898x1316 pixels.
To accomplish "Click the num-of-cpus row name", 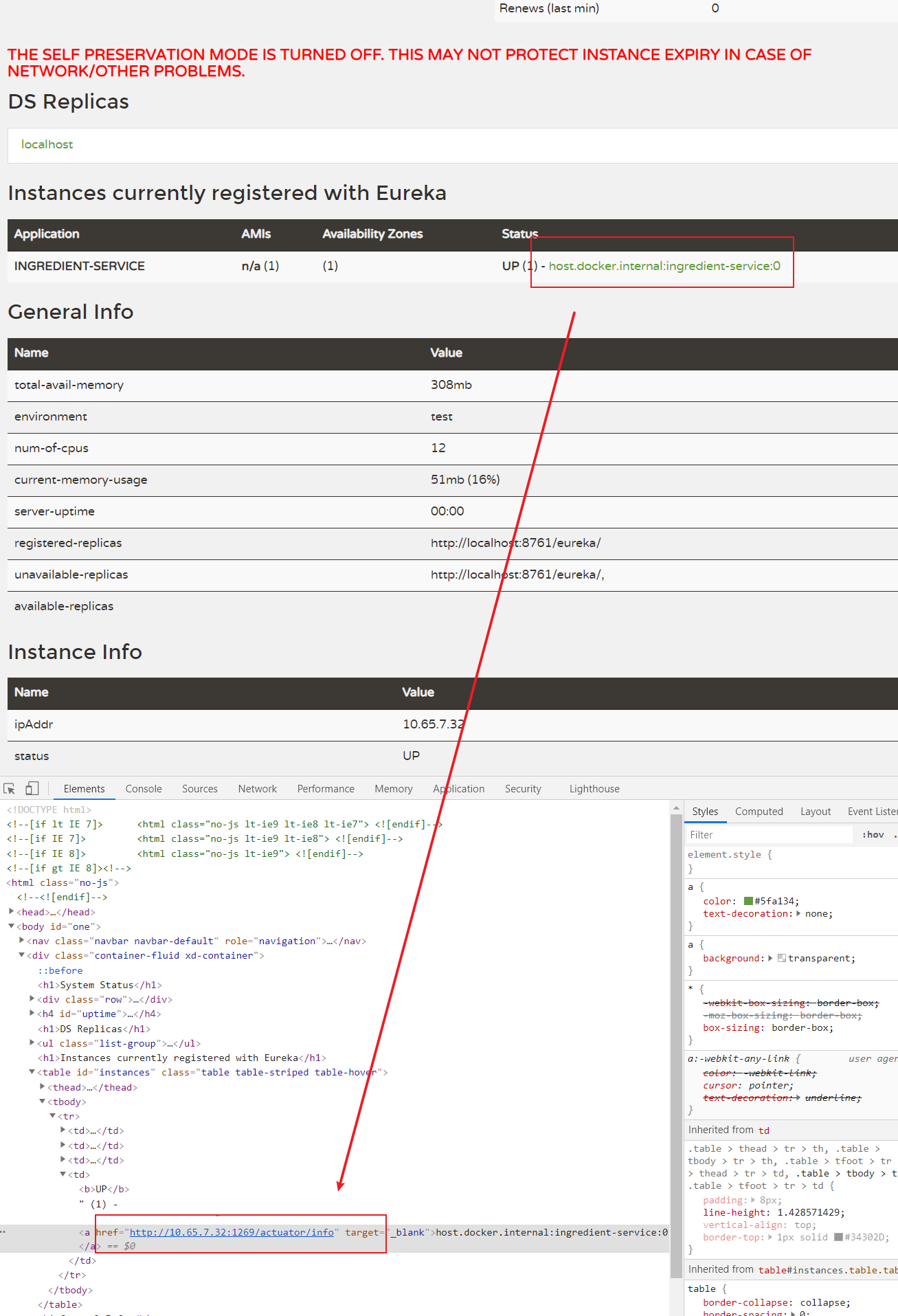I will tap(52, 448).
